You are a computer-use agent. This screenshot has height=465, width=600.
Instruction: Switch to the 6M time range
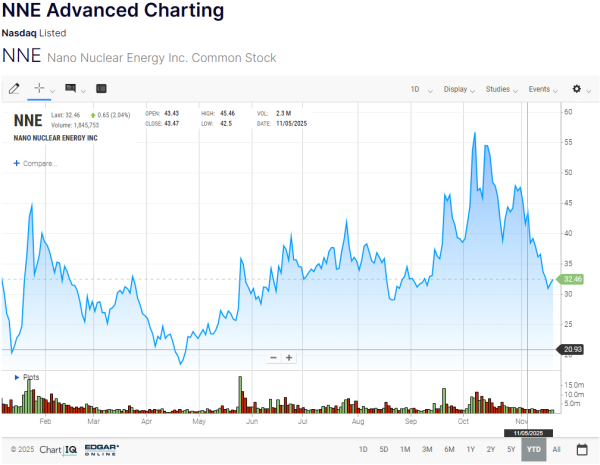[449, 449]
